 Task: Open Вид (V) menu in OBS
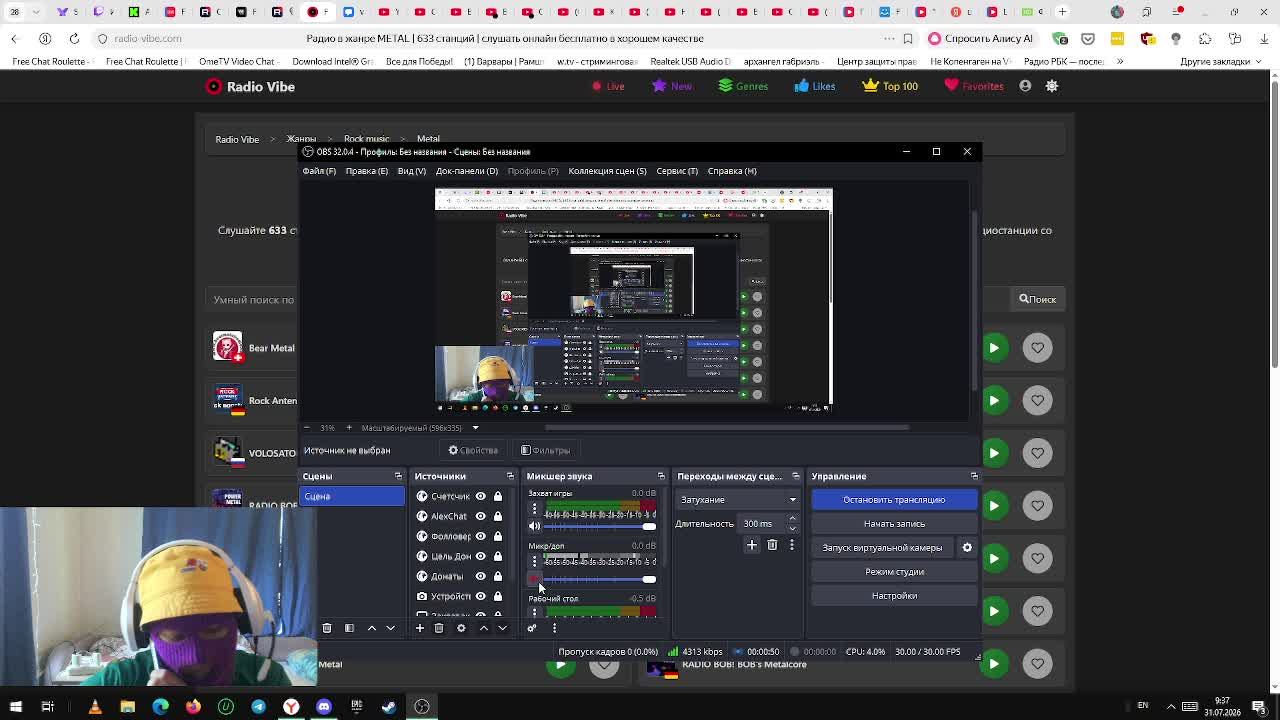(411, 171)
